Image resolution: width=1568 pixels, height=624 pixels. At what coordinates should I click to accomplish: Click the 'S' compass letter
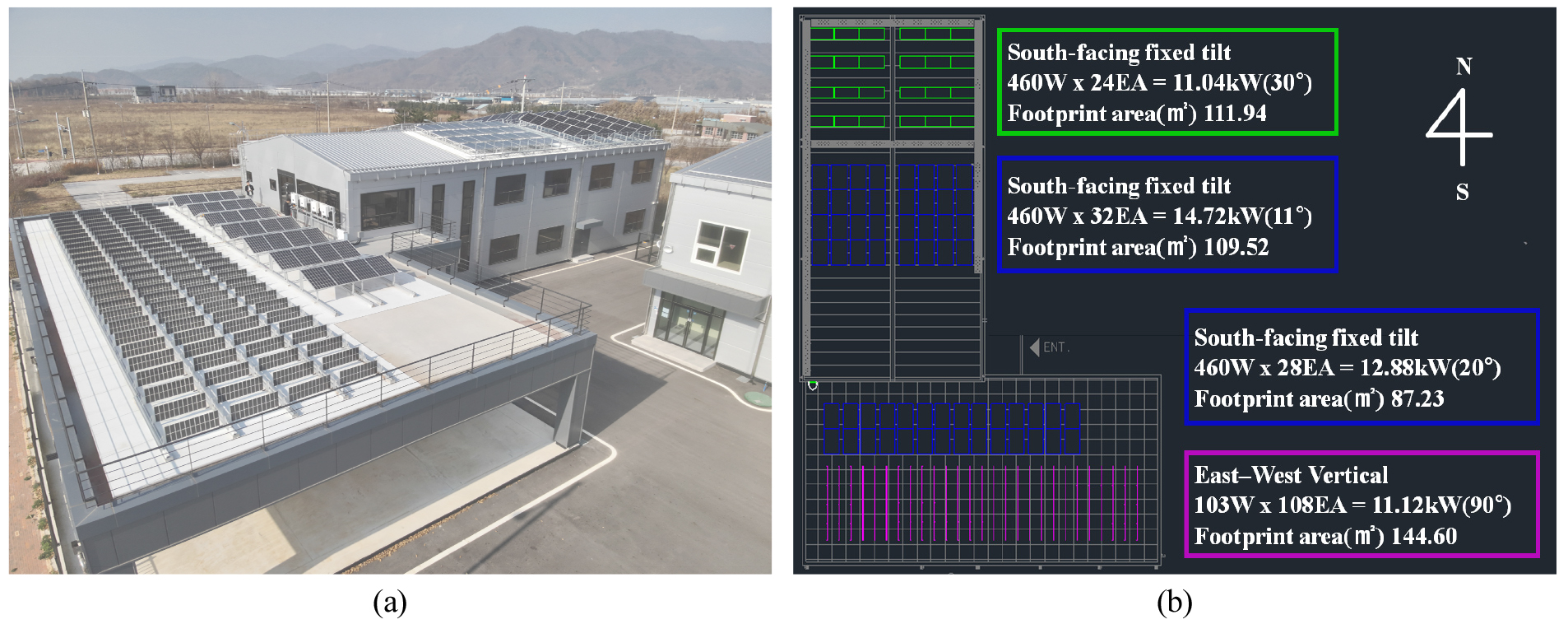click(x=1462, y=193)
